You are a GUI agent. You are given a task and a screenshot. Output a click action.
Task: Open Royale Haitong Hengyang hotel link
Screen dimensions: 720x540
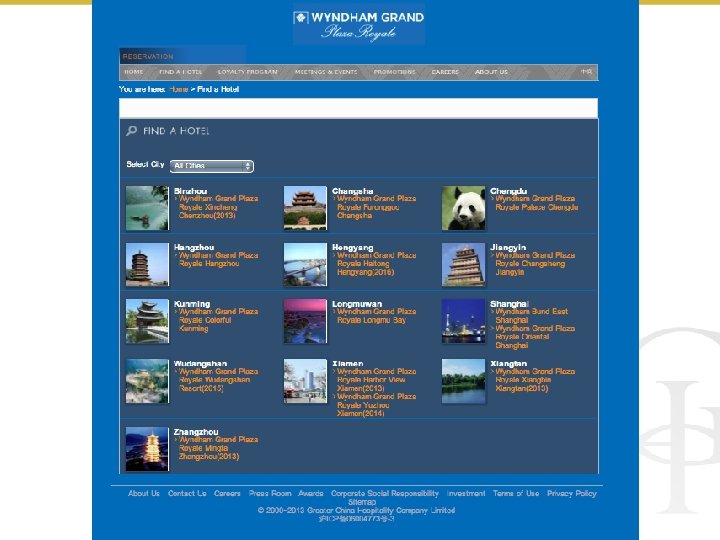[x=377, y=264]
